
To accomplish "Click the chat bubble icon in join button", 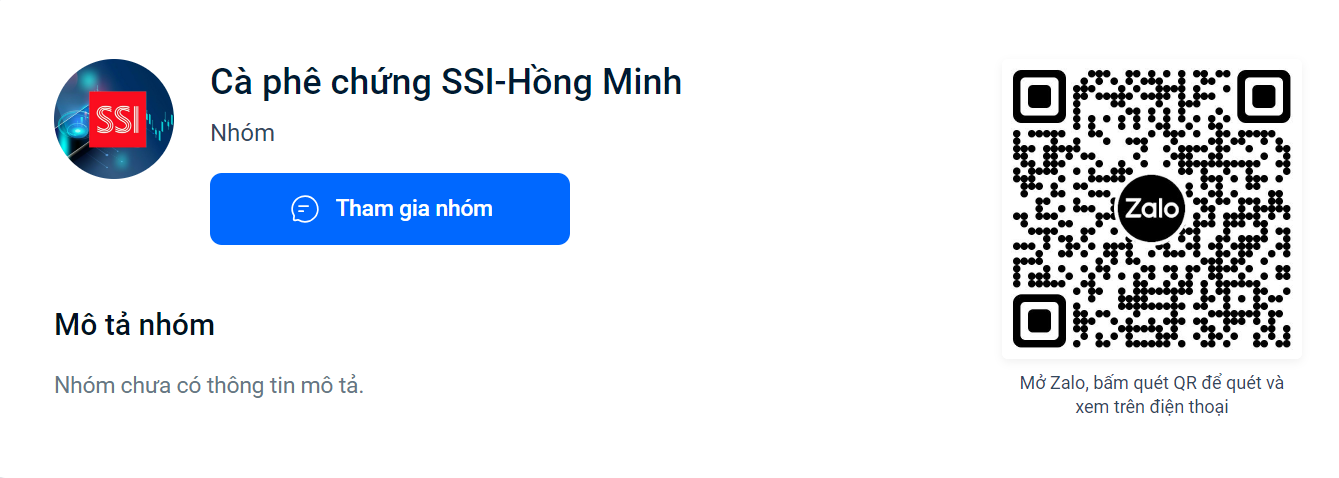I will [x=305, y=209].
